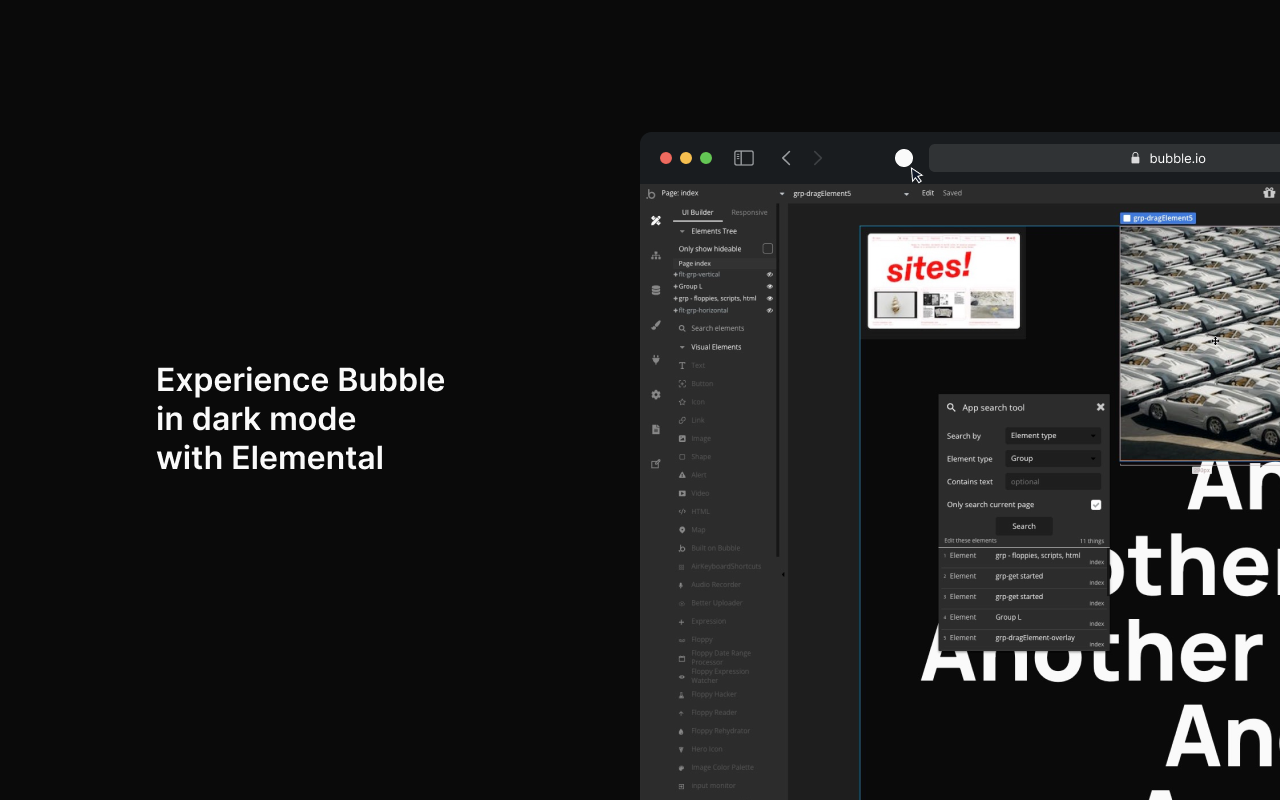Viewport: 1280px width, 800px height.
Task: Expand flt-grp-horizontal in elements tree
Action: tap(676, 310)
